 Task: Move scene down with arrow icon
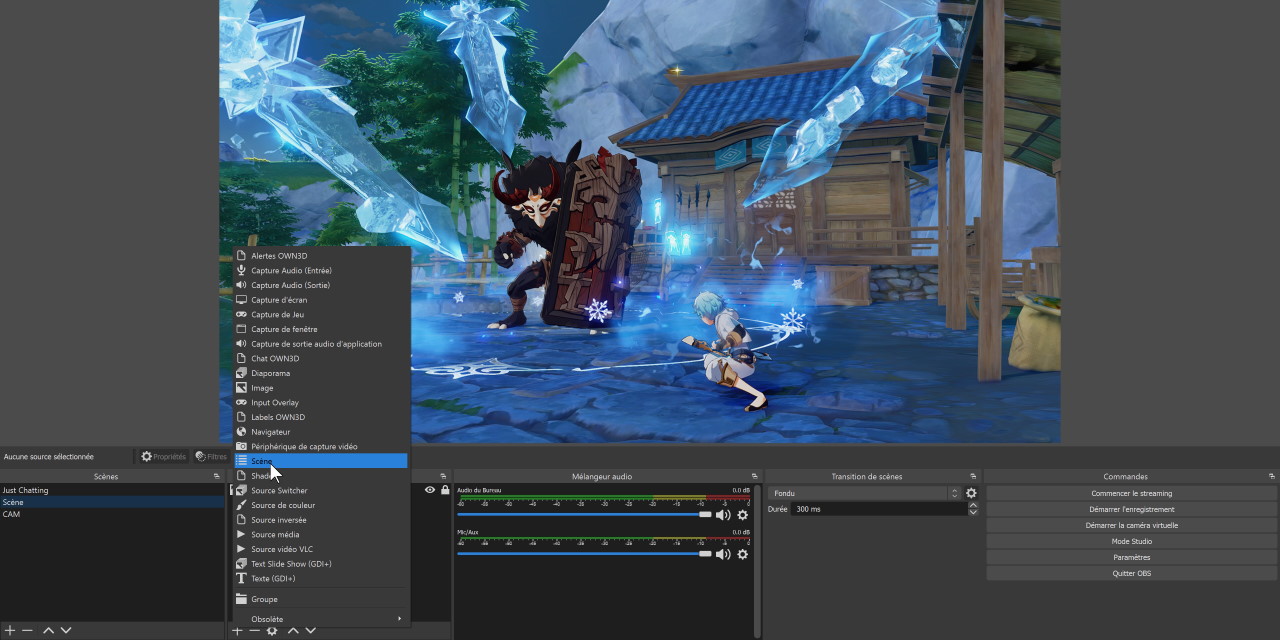click(66, 630)
